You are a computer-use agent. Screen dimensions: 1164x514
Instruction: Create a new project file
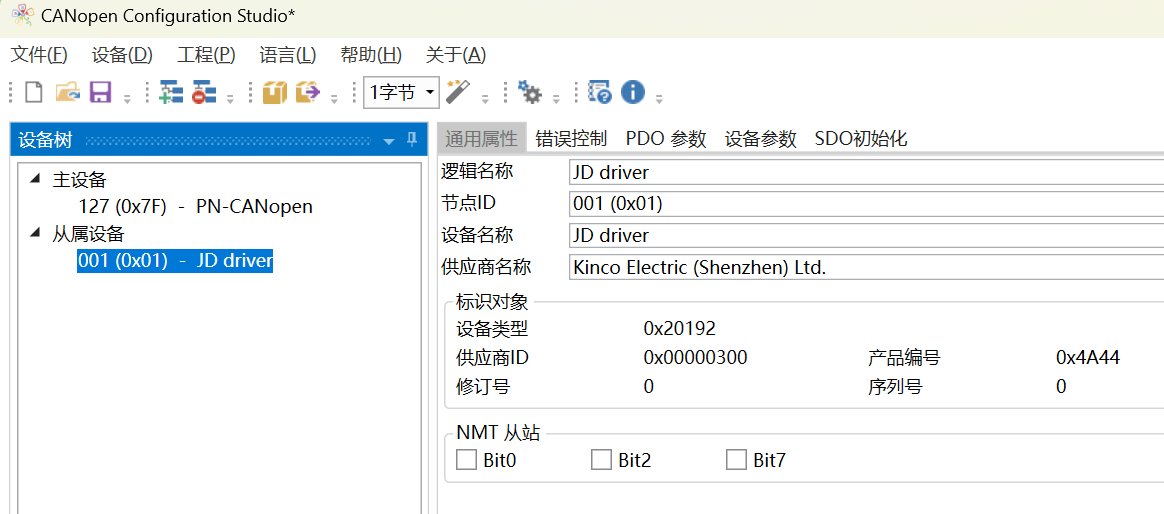pos(34,93)
